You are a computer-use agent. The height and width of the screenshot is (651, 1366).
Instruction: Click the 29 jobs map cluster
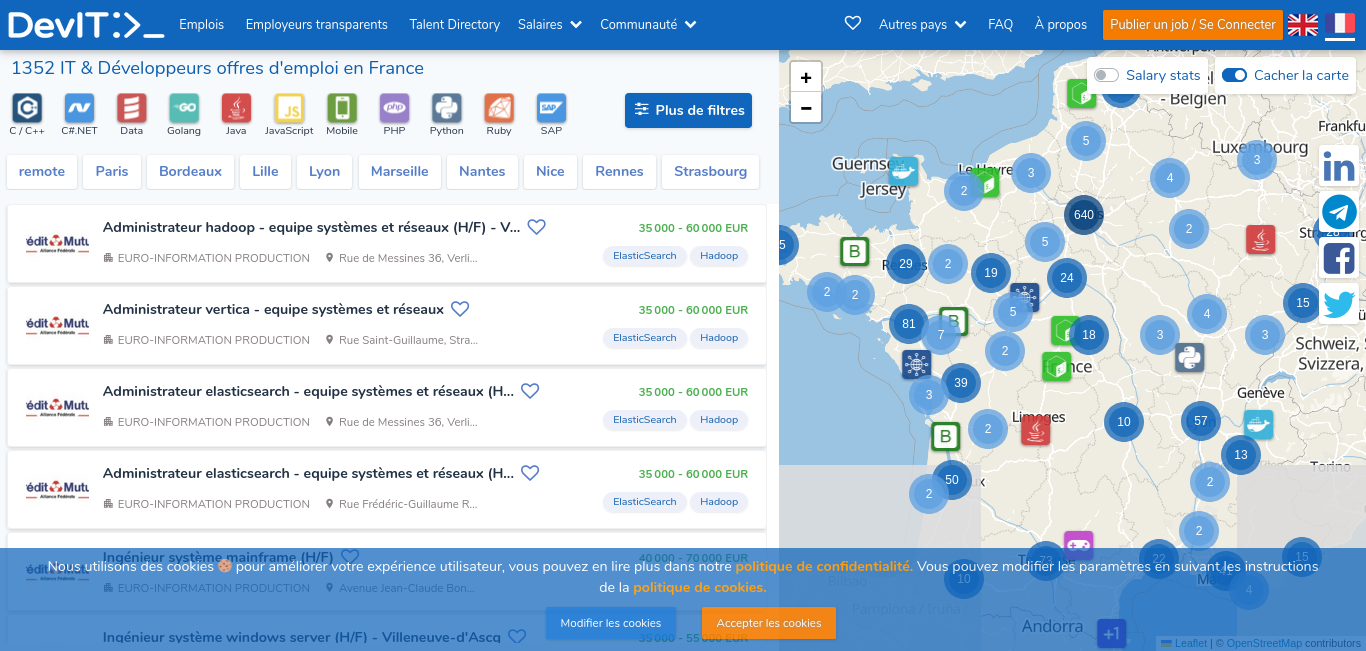click(x=906, y=264)
